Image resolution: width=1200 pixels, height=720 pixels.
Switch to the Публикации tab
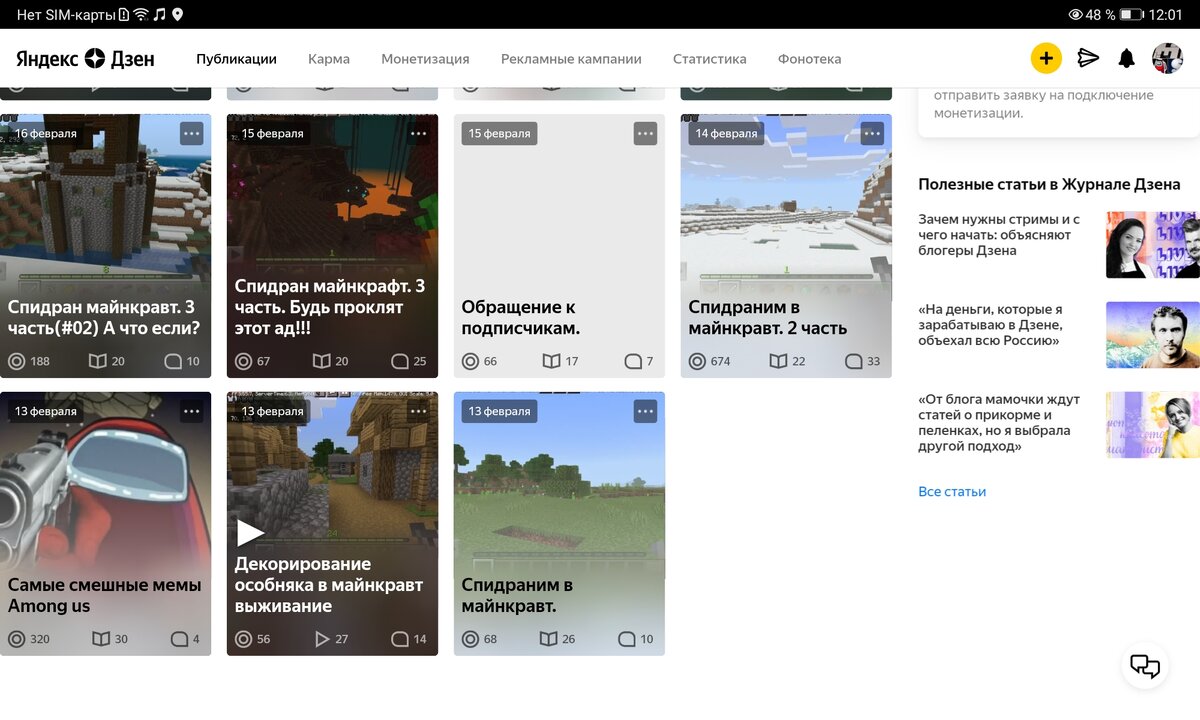236,59
